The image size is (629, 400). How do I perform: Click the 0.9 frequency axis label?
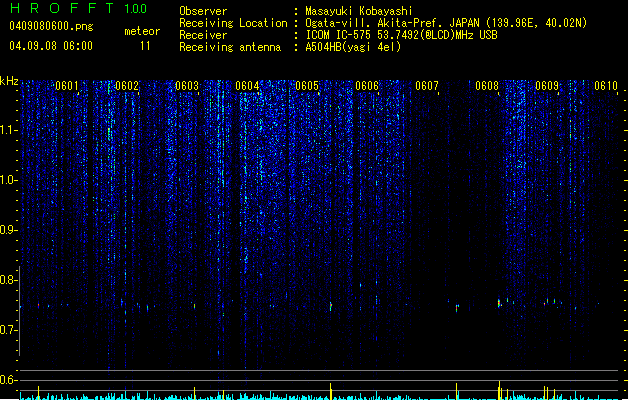(x=9, y=230)
